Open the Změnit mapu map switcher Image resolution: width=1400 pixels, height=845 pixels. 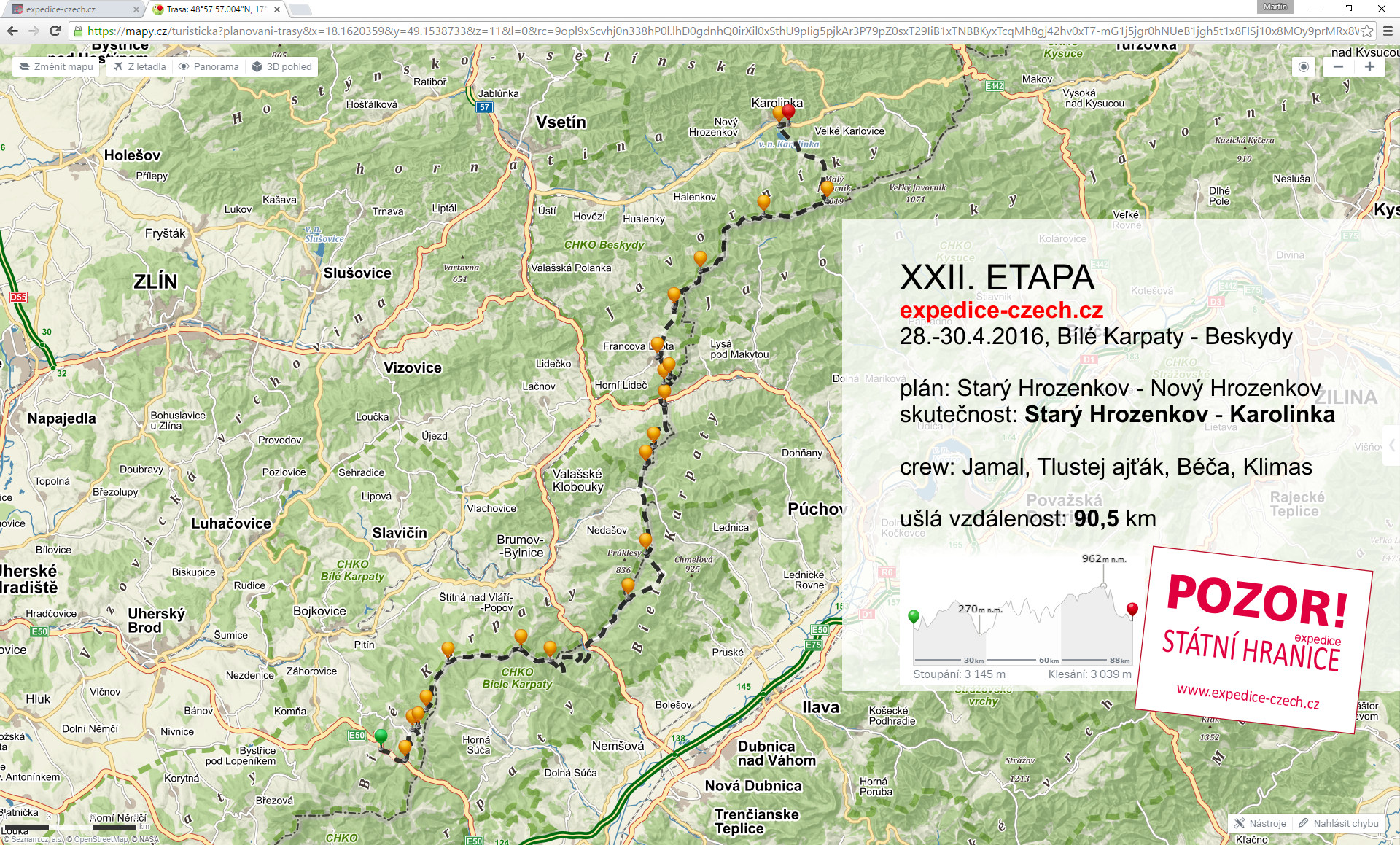56,66
